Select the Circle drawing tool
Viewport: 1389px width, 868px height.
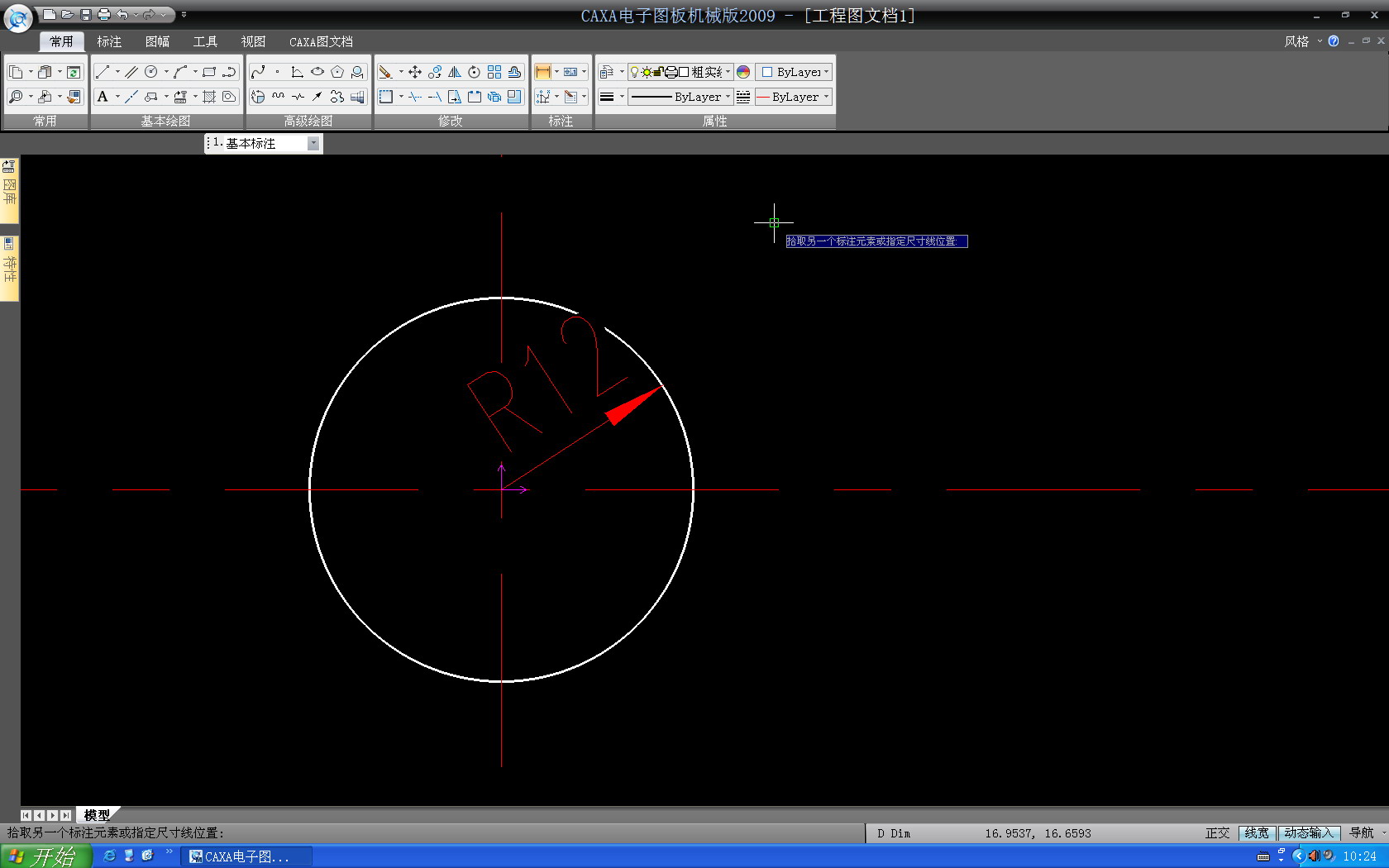(x=150, y=72)
